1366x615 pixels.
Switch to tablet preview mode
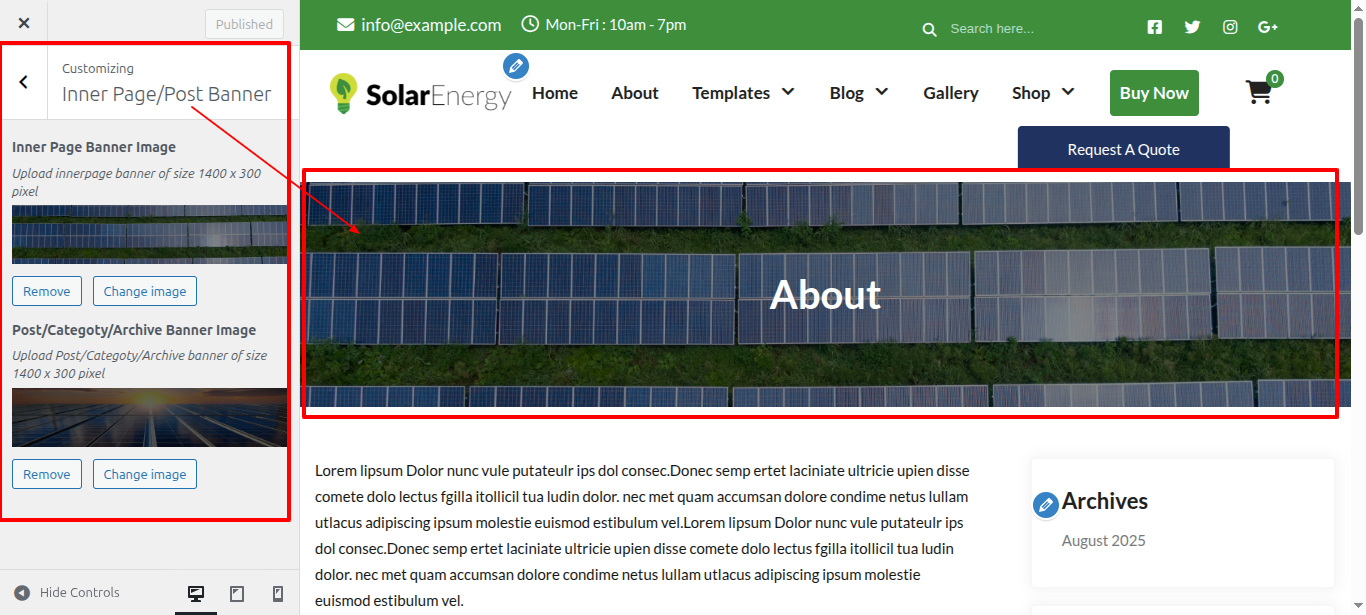click(x=237, y=593)
